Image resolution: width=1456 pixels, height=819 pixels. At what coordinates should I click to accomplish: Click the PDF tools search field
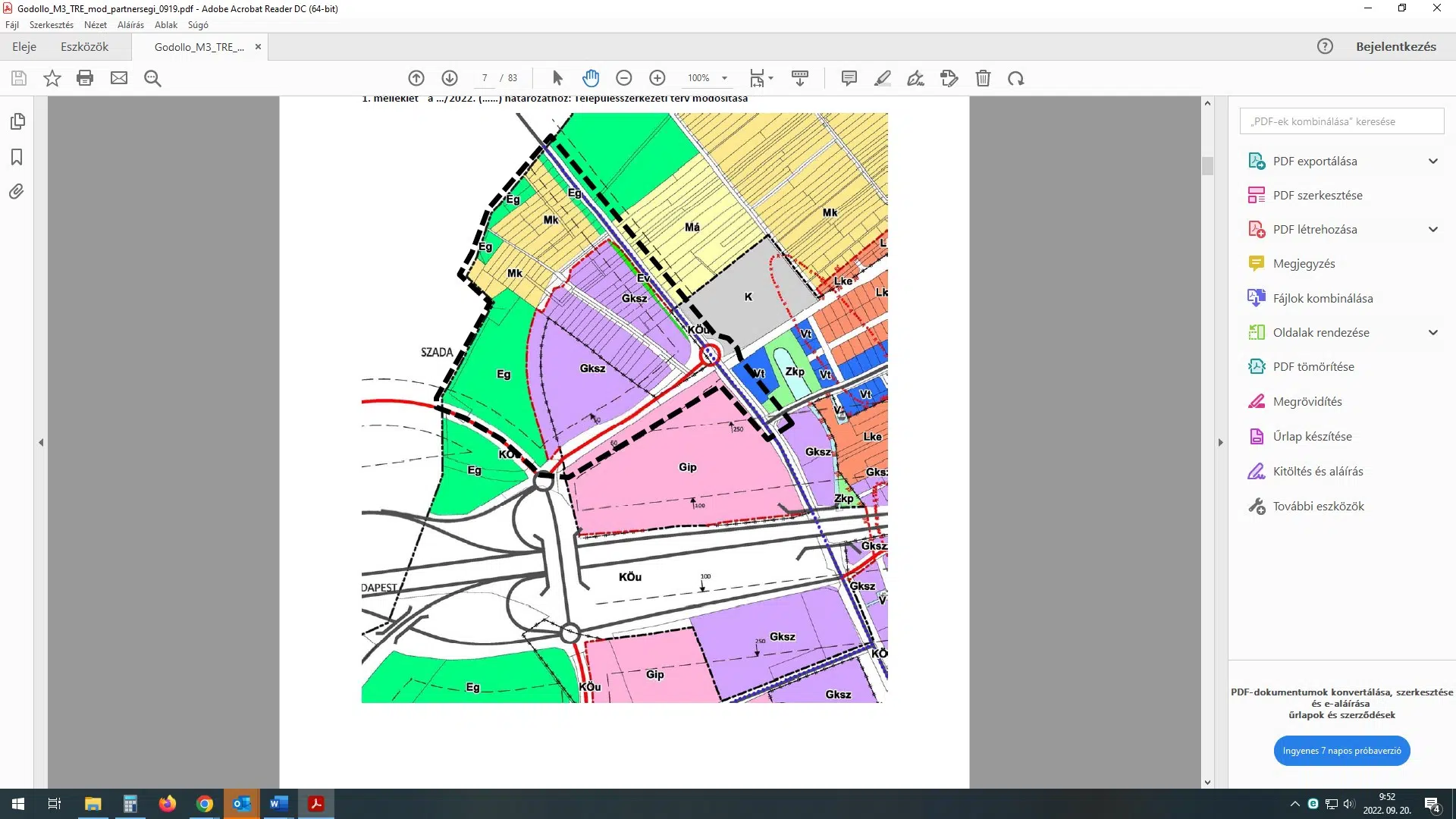coord(1341,121)
